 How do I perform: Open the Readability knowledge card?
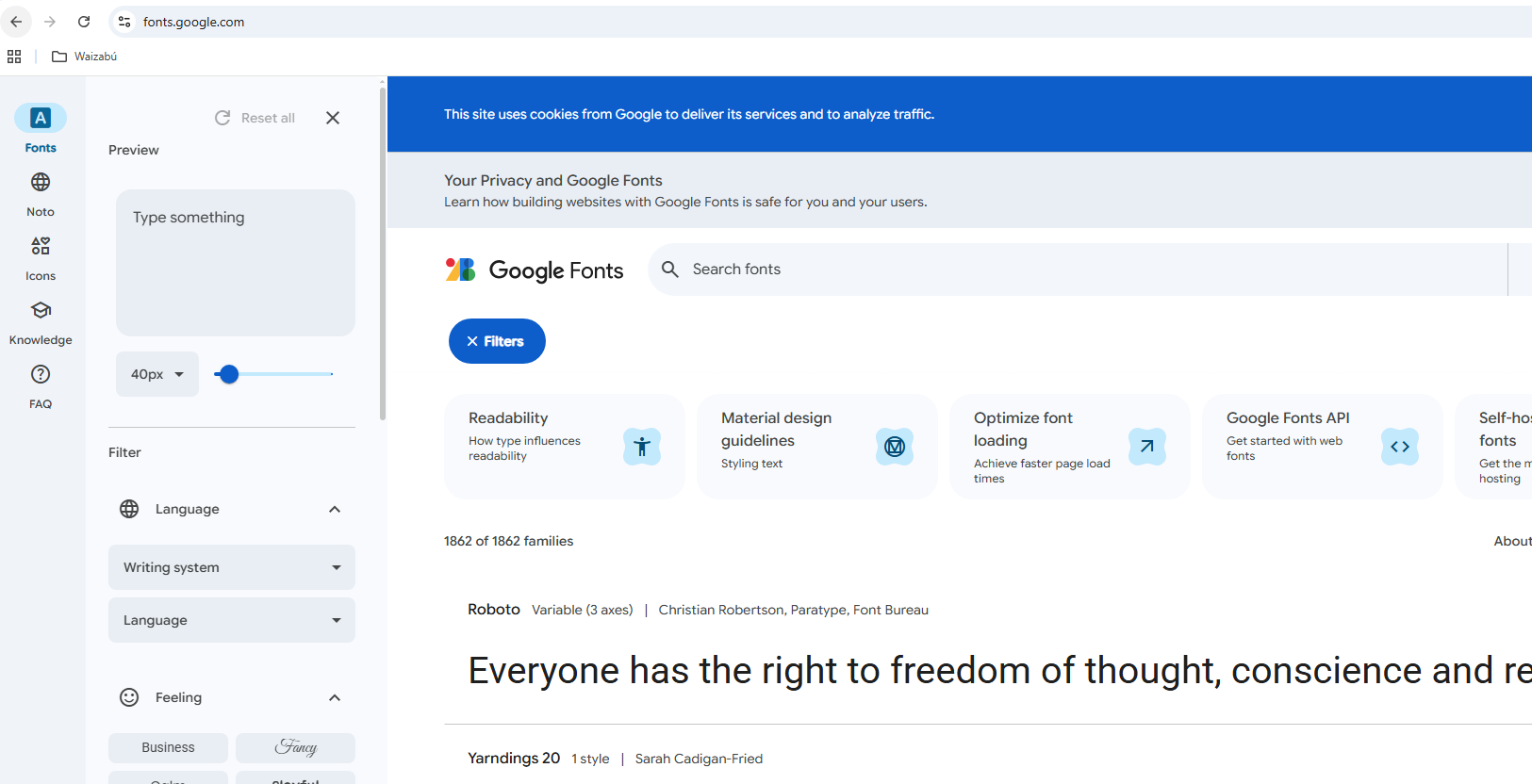pyautogui.click(x=564, y=446)
